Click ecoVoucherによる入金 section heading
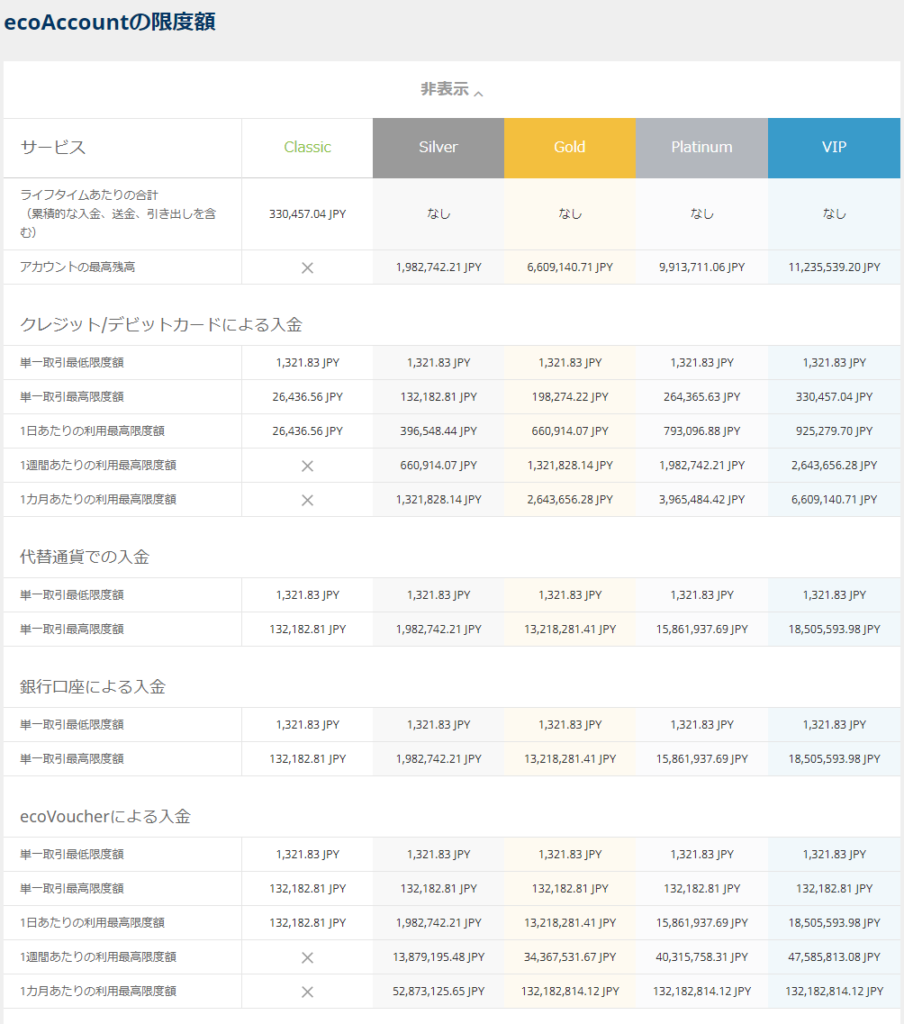Image resolution: width=904 pixels, height=1024 pixels. [105, 816]
